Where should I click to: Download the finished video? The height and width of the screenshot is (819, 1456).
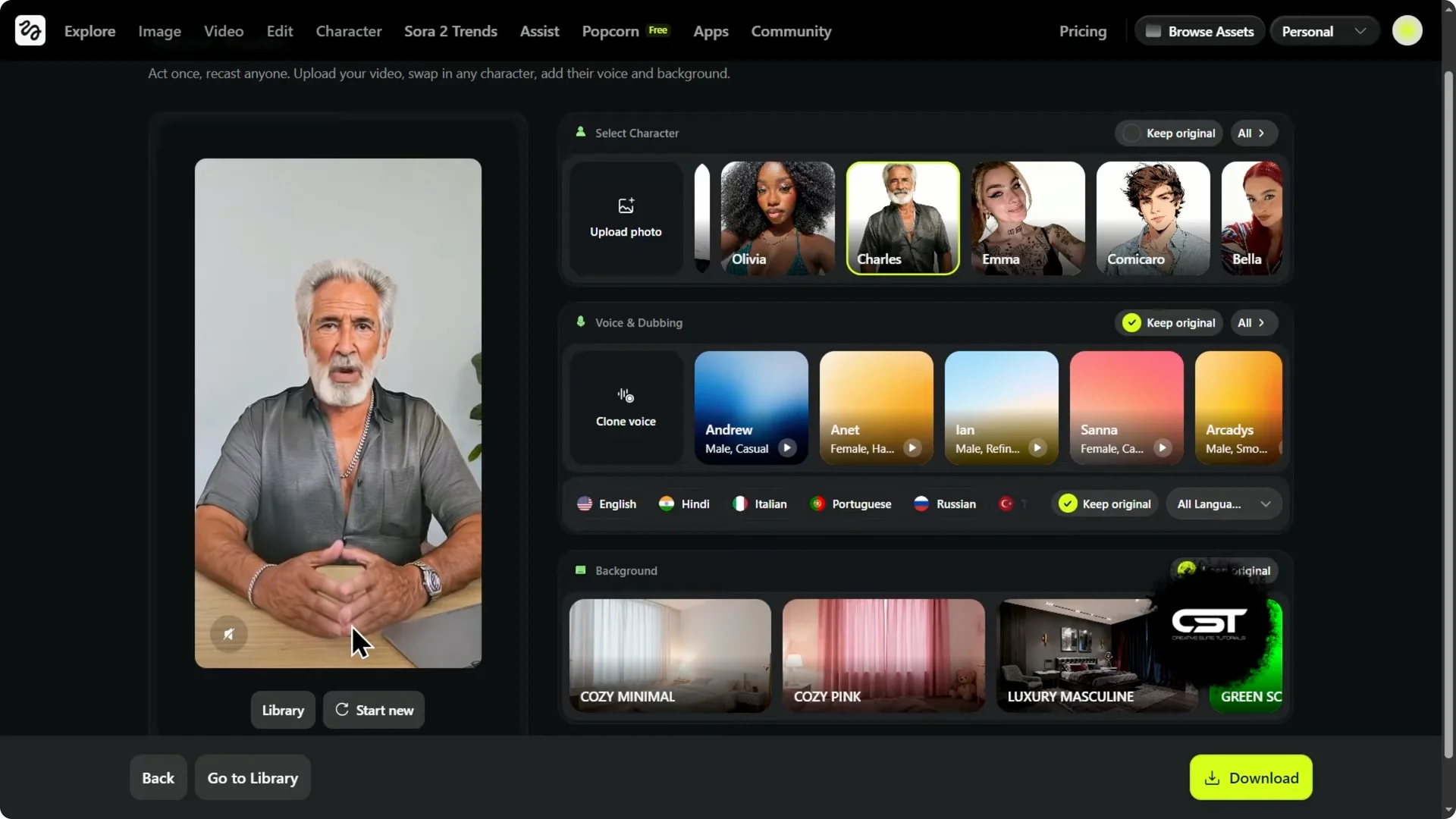(x=1250, y=777)
